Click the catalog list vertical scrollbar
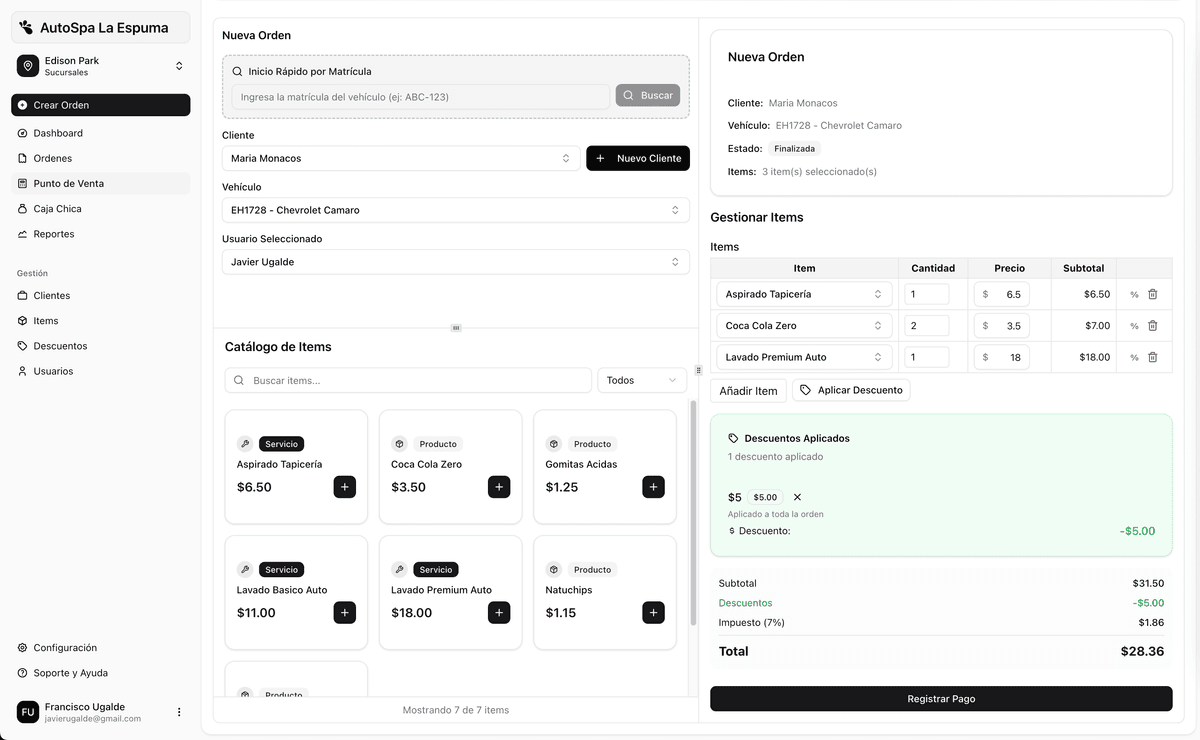 click(x=693, y=512)
